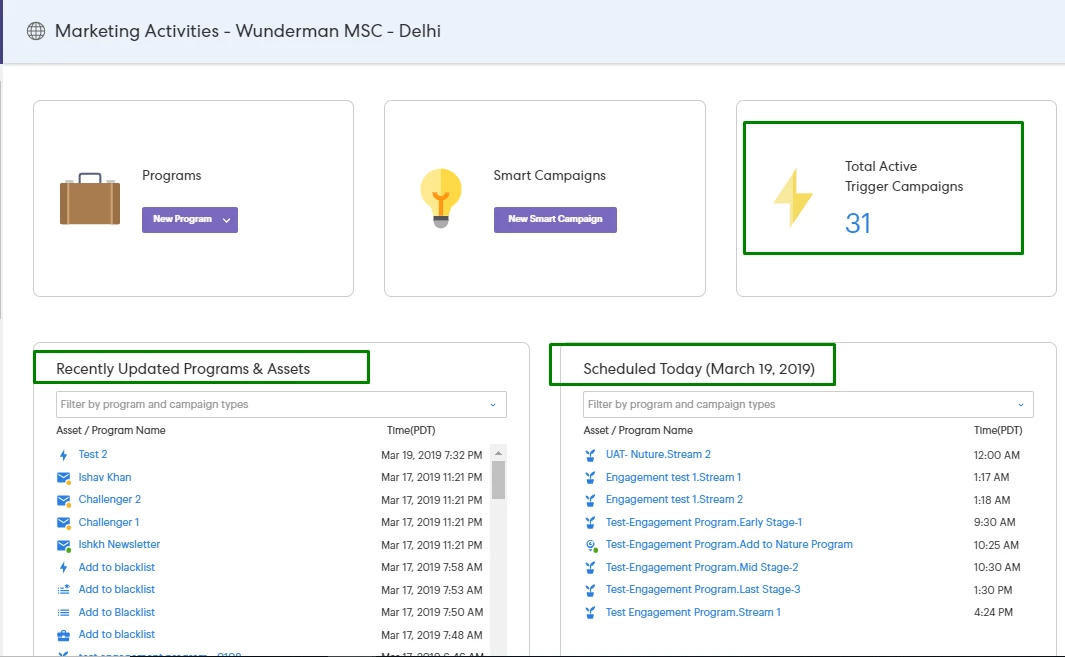Open the Ishav Khan email link
Image resolution: width=1065 pixels, height=657 pixels.
(x=105, y=477)
